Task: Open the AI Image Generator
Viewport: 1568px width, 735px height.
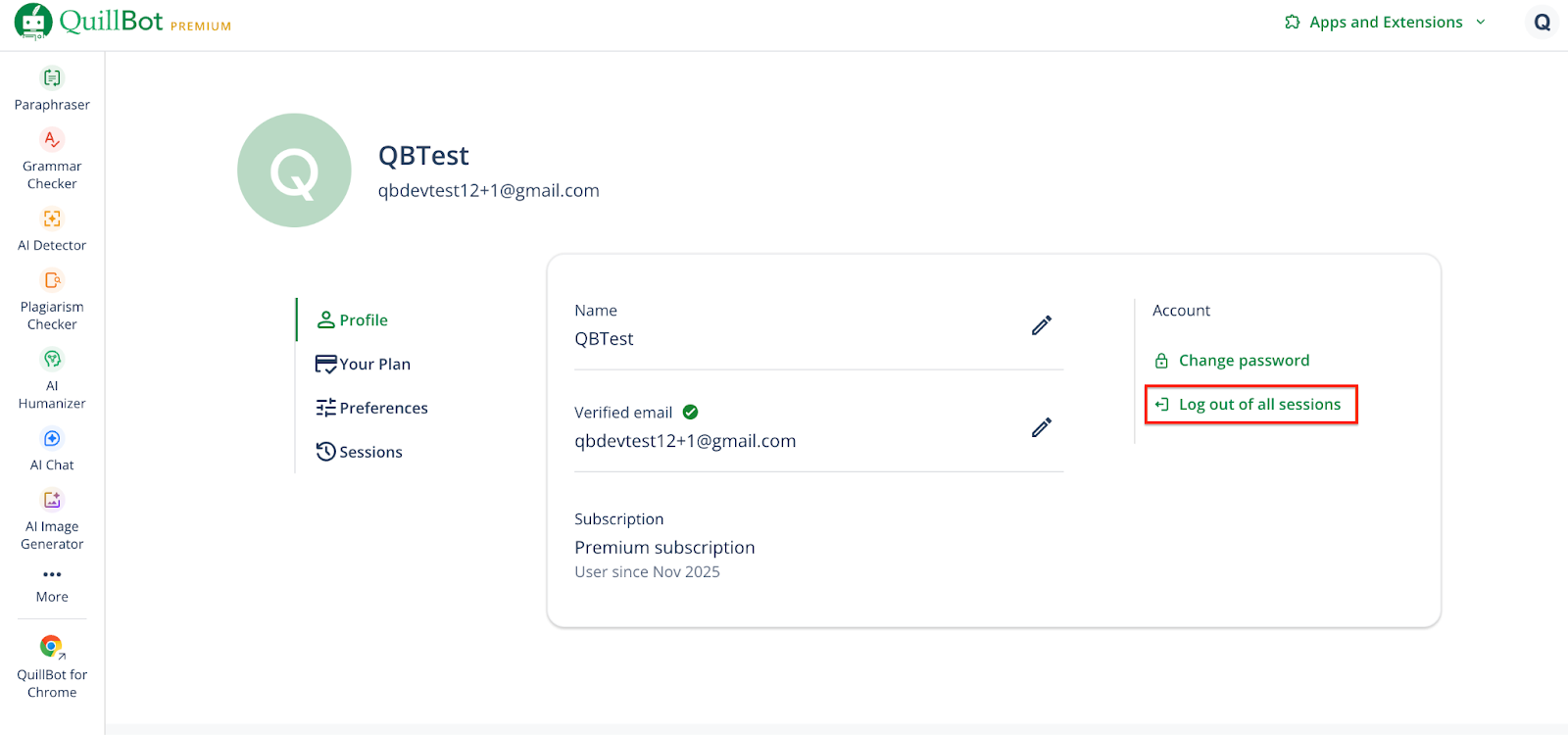Action: [52, 519]
